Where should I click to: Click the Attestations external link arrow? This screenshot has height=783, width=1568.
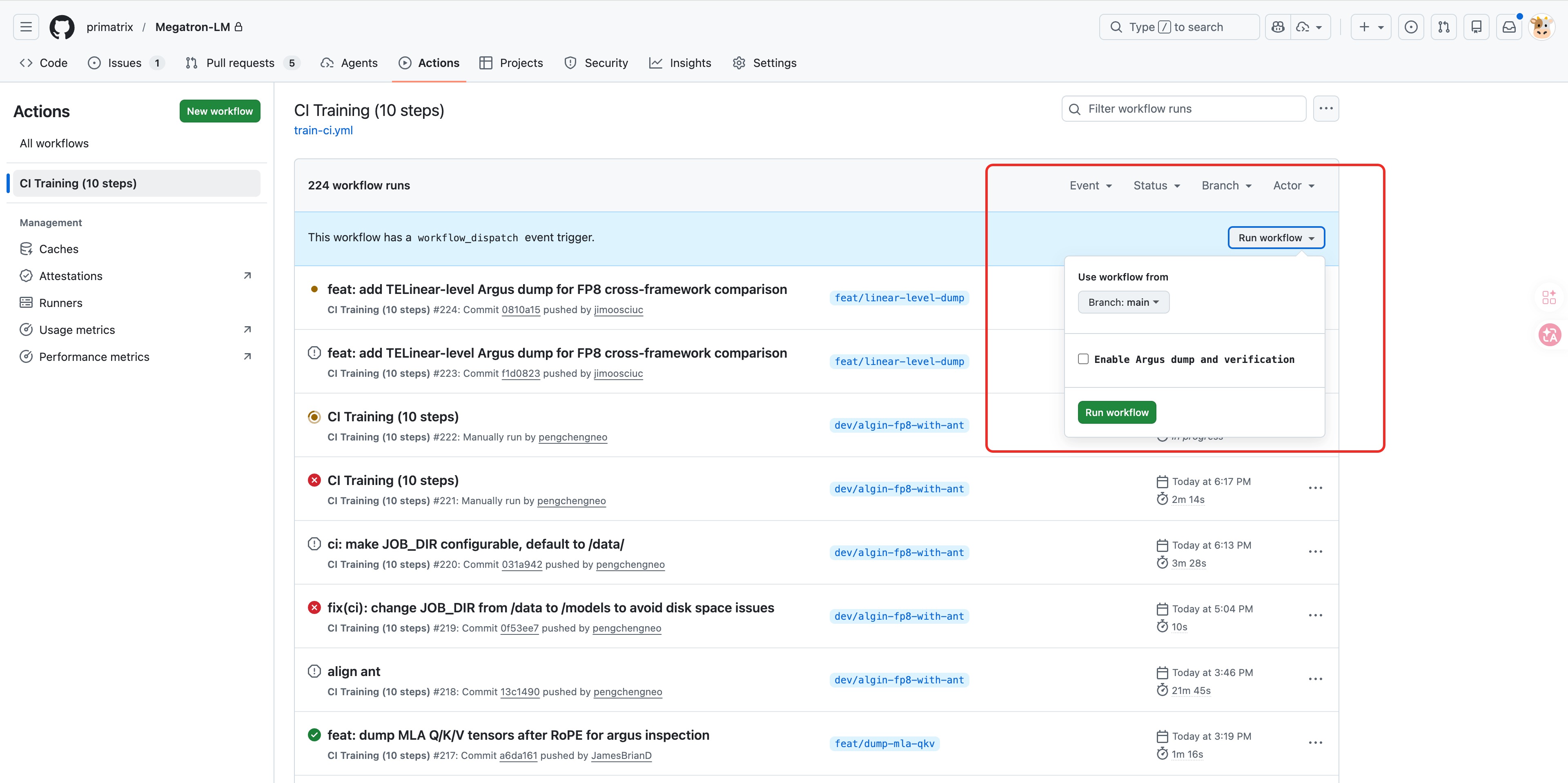[x=247, y=276]
